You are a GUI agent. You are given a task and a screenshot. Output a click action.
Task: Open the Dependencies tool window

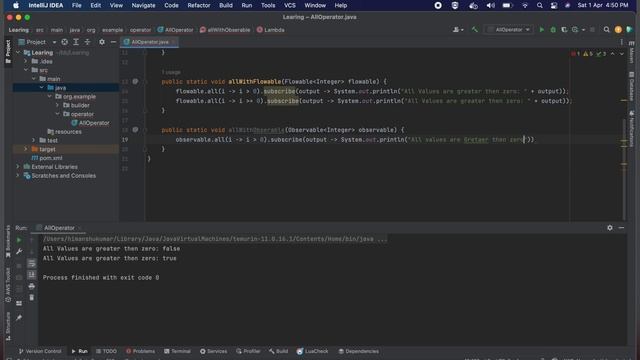(358, 351)
